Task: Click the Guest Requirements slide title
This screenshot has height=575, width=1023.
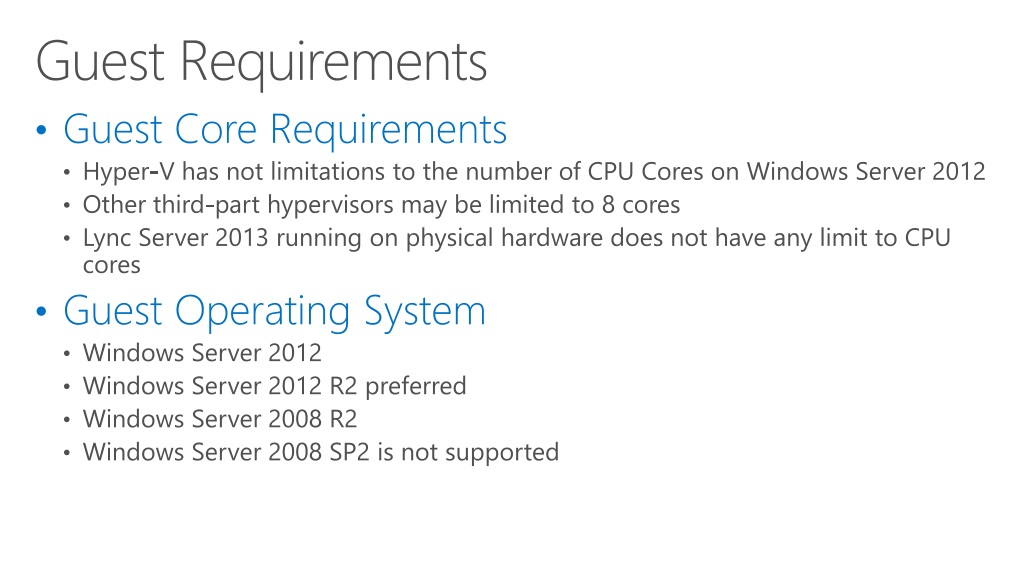Action: click(x=262, y=63)
